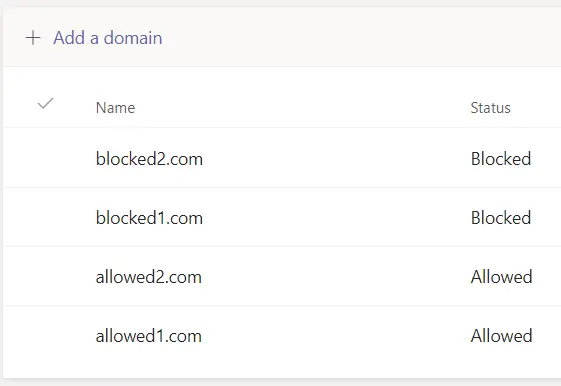Click the Allowed status of allowed1.com
Image resolution: width=561 pixels, height=386 pixels.
coord(501,336)
